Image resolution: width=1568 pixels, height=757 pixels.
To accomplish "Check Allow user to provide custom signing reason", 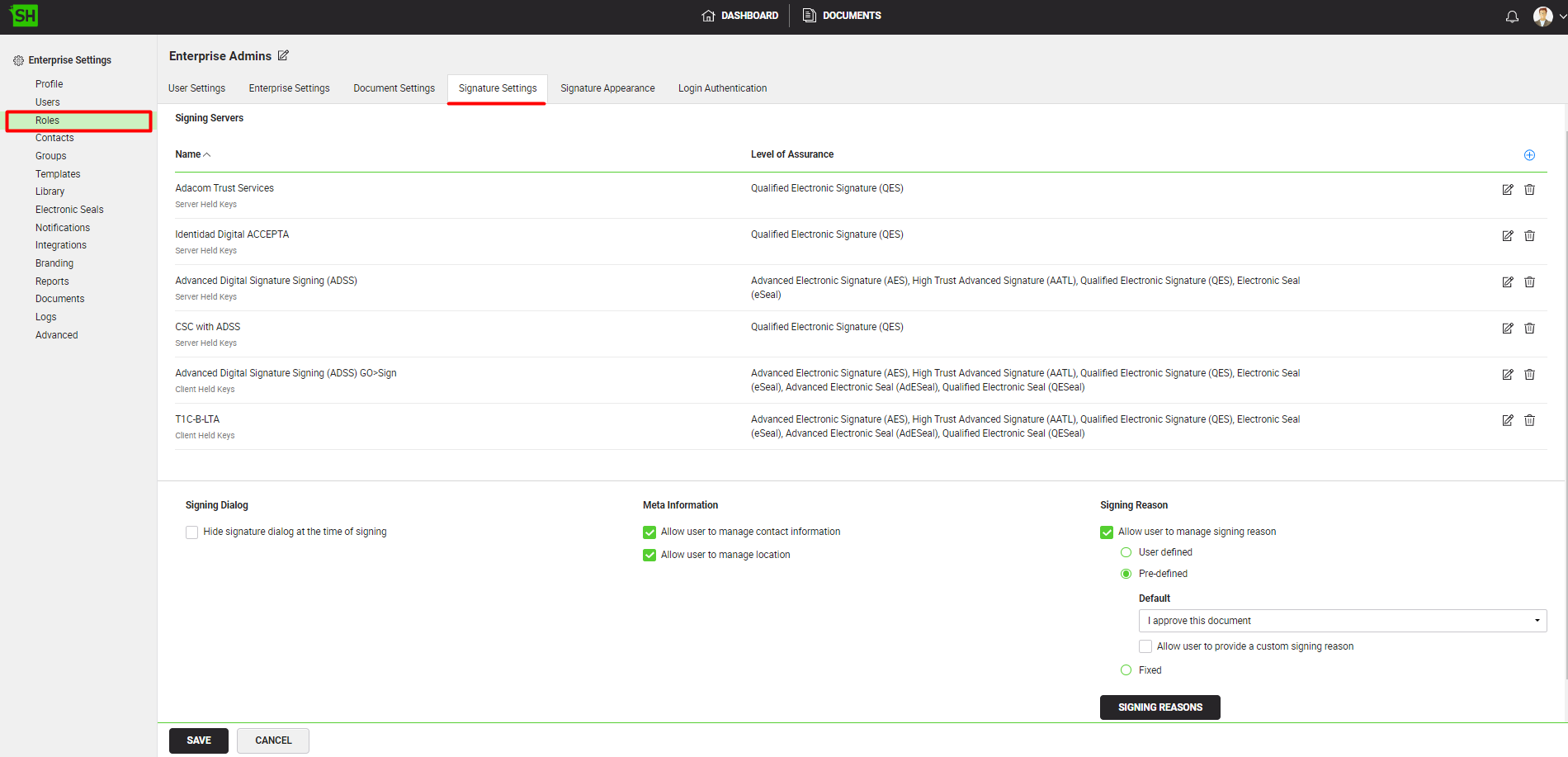I will (x=1145, y=646).
